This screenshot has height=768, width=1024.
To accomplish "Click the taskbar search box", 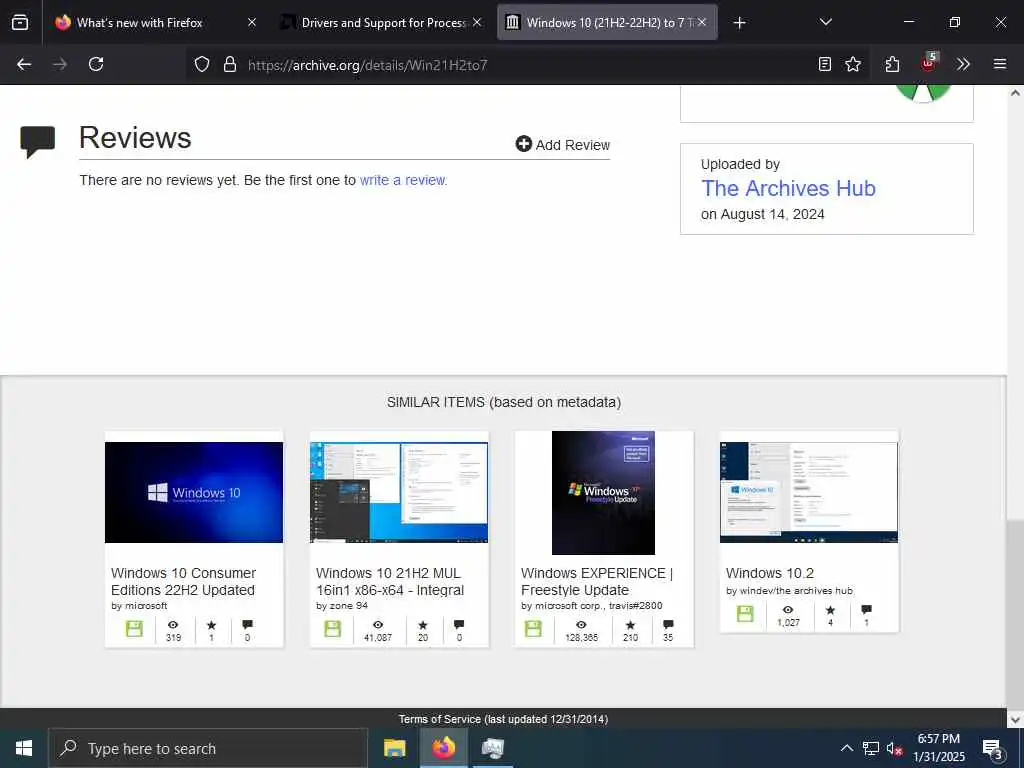I will click(x=208, y=748).
